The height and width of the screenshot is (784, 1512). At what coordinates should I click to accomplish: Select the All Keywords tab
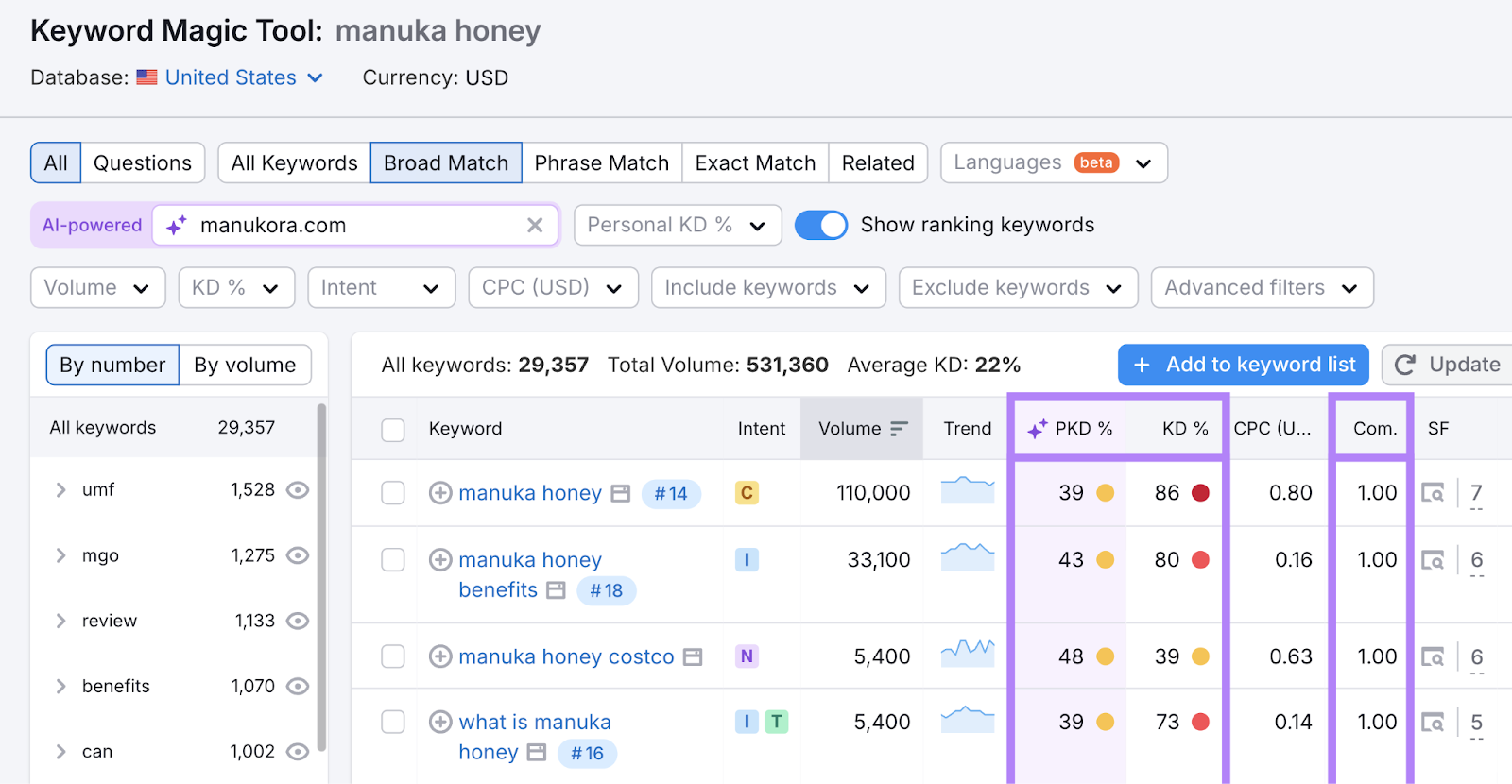[x=295, y=162]
